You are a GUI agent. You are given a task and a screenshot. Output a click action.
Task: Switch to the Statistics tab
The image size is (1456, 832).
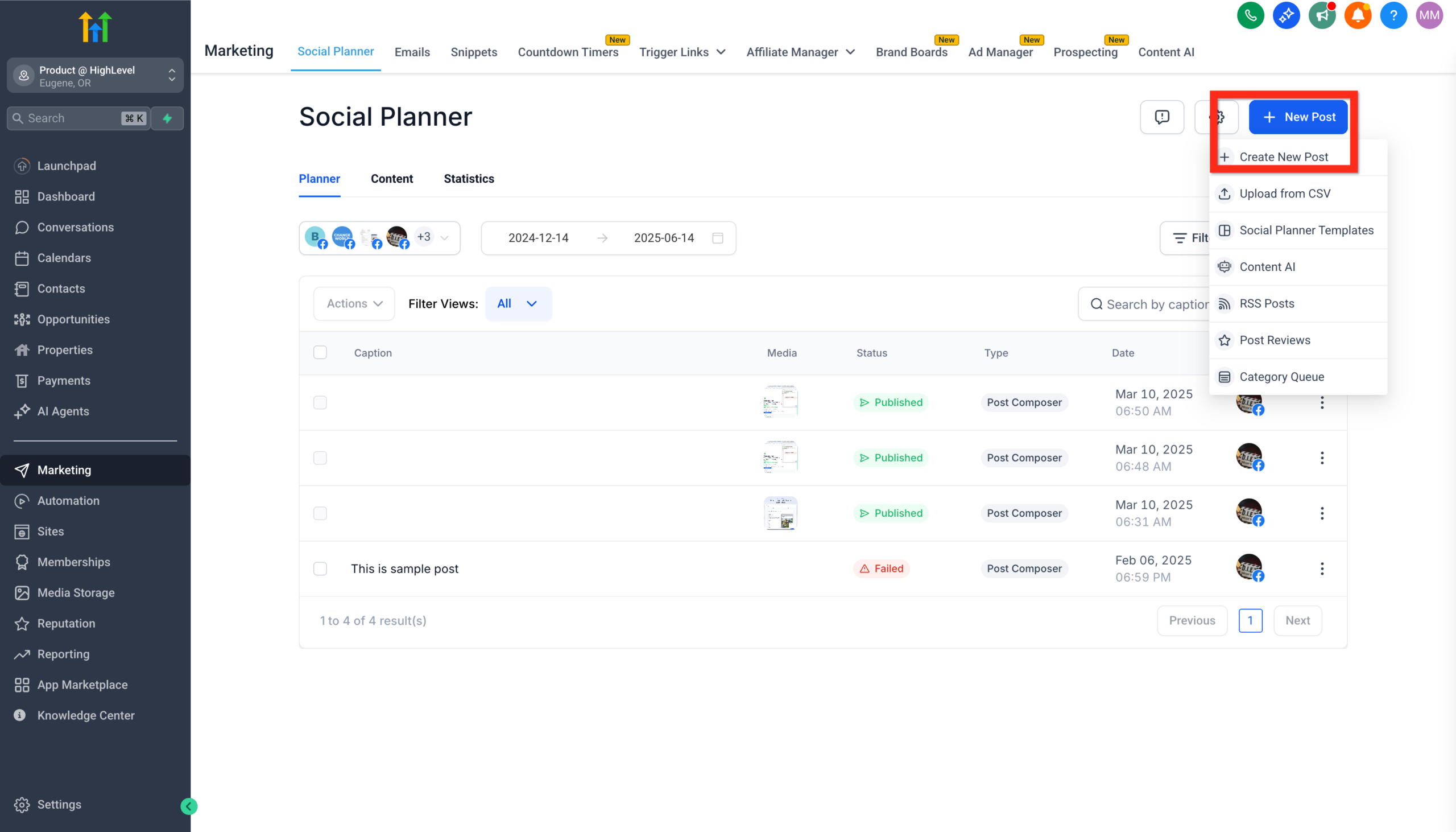(x=468, y=179)
